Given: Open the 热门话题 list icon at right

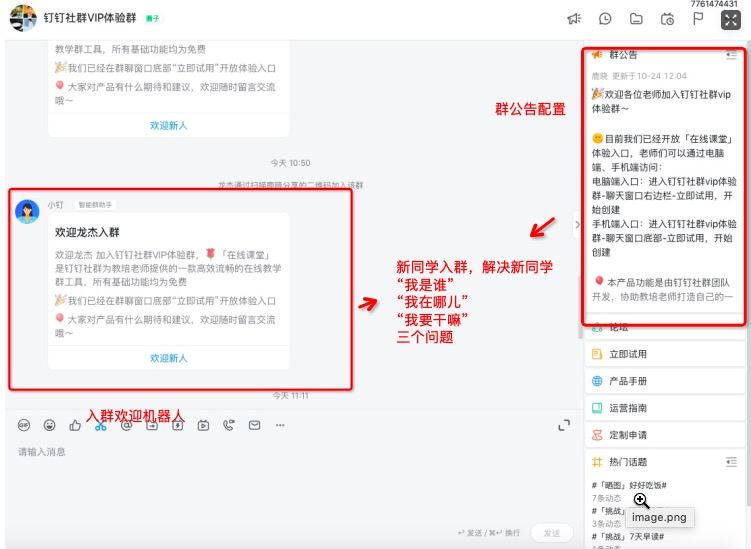Looking at the screenshot, I should point(731,462).
